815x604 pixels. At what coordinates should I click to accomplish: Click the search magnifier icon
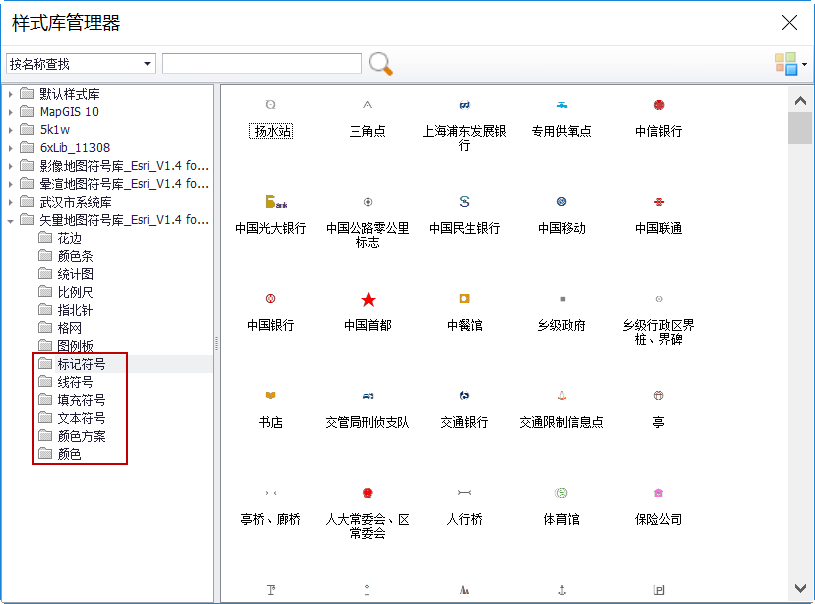coord(380,64)
